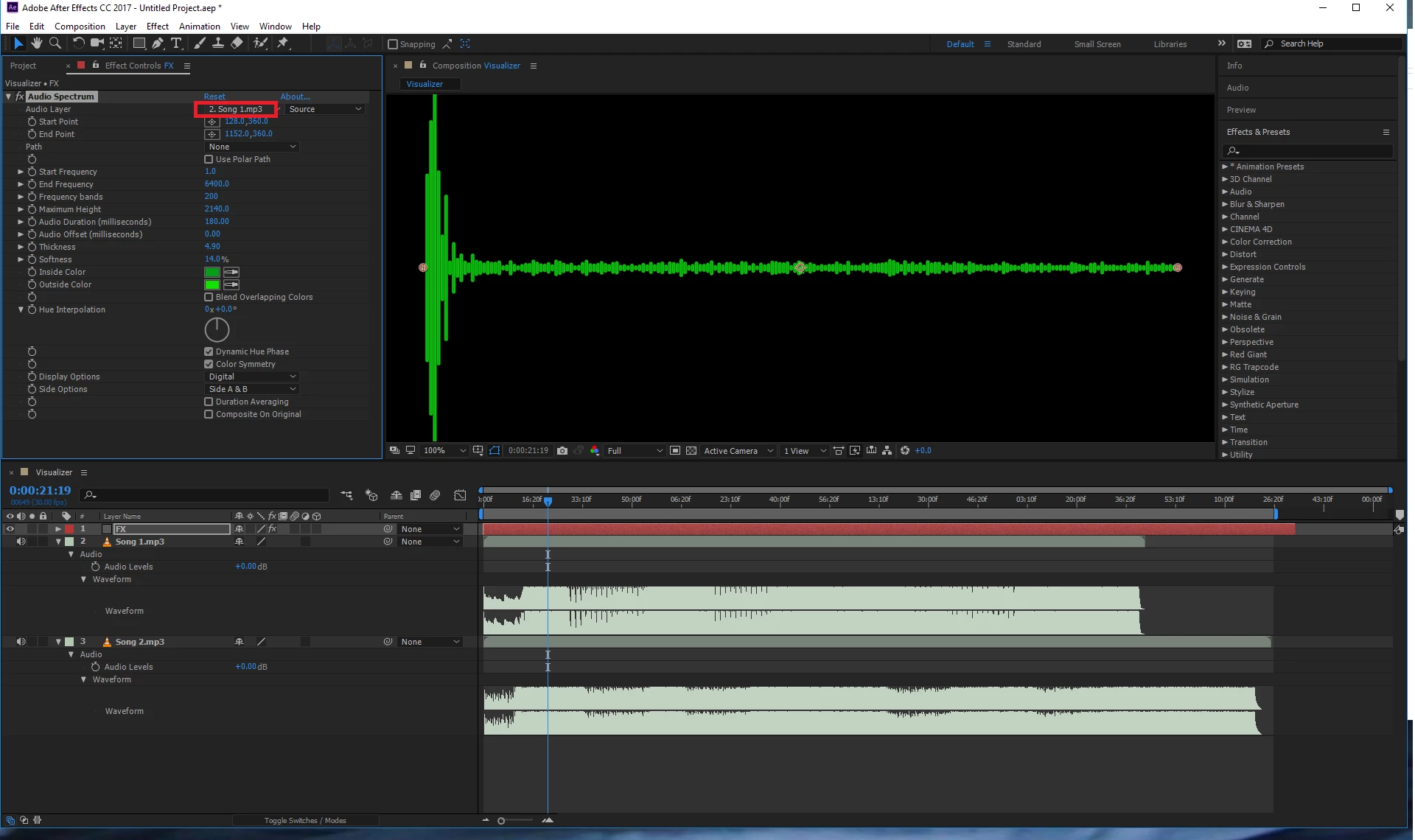Select the Horizontal Type tool
Viewport: 1415px width, 840px height.
point(176,43)
